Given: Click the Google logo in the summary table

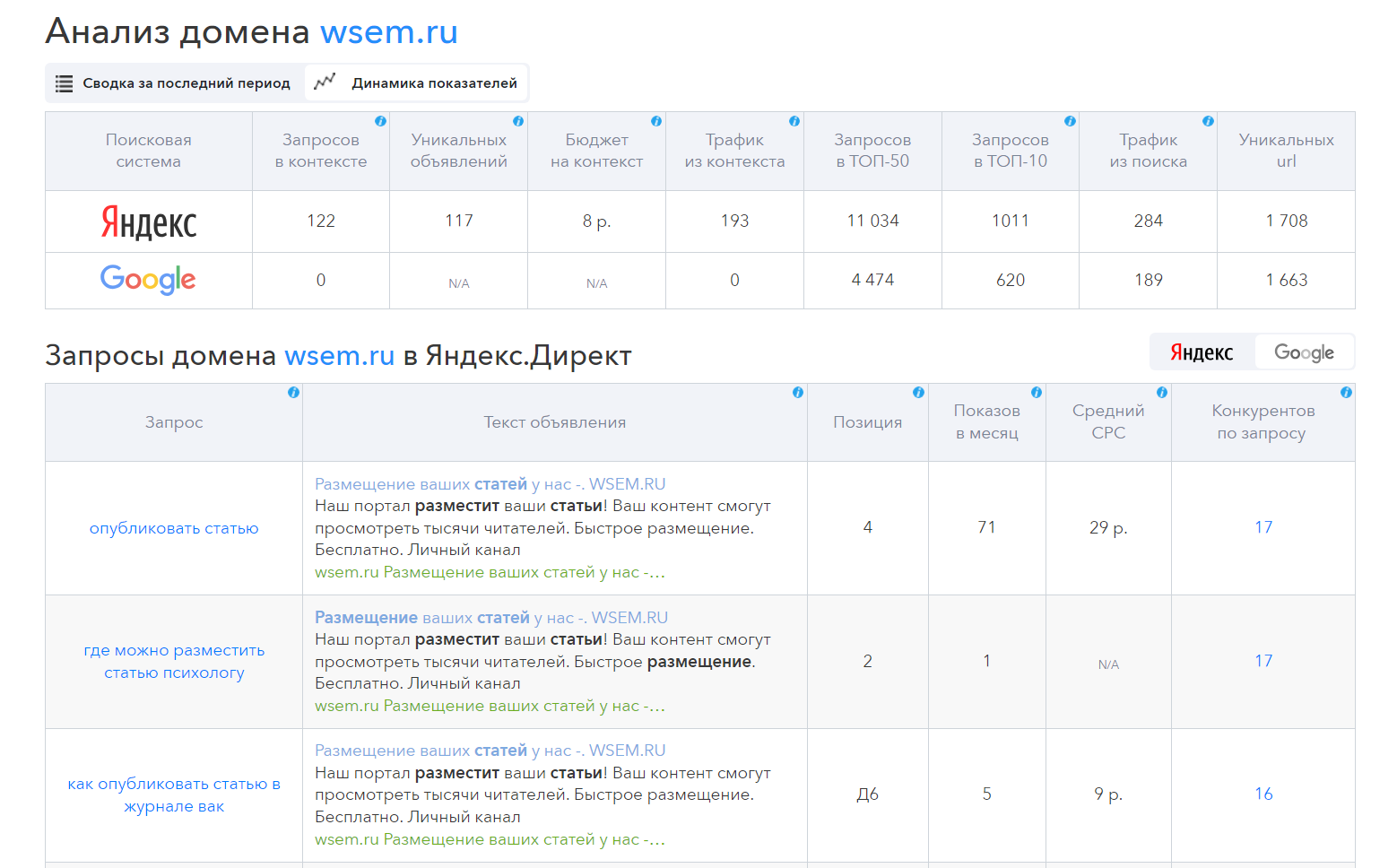Looking at the screenshot, I should [148, 280].
